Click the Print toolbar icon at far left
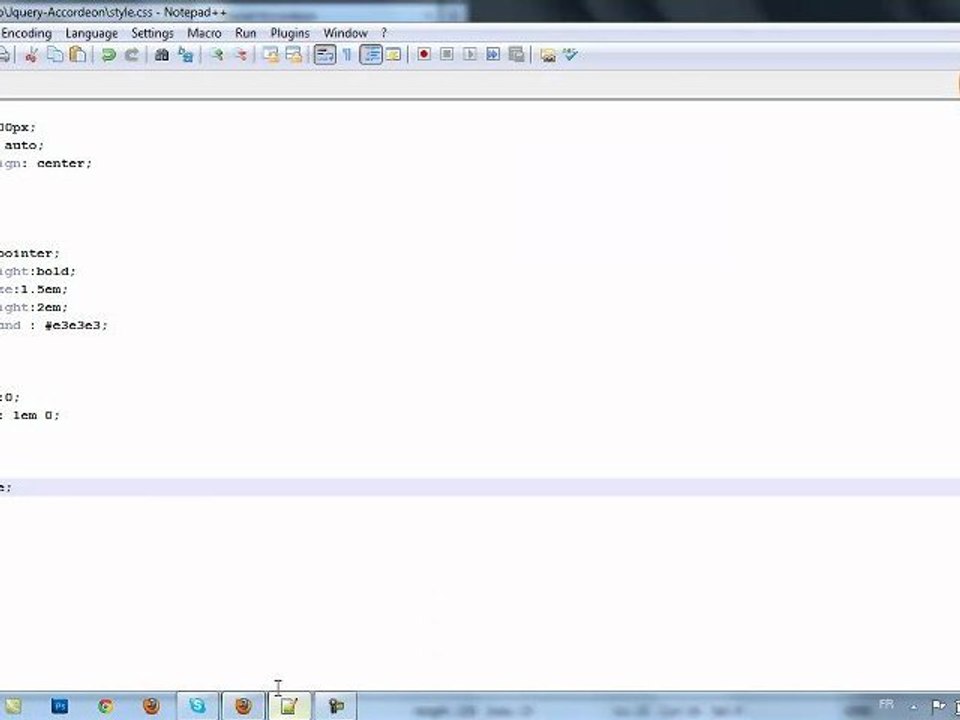 pos(4,54)
